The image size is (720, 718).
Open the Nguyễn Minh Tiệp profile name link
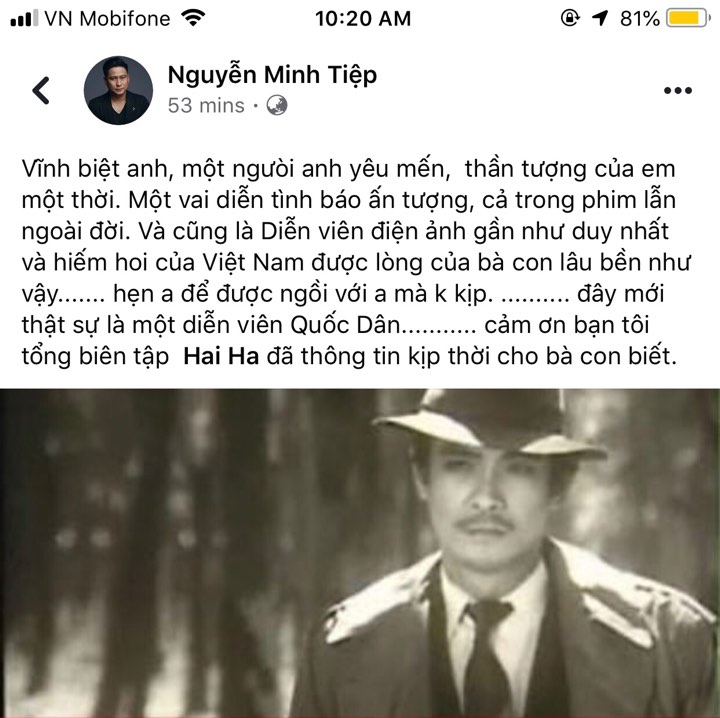272,75
